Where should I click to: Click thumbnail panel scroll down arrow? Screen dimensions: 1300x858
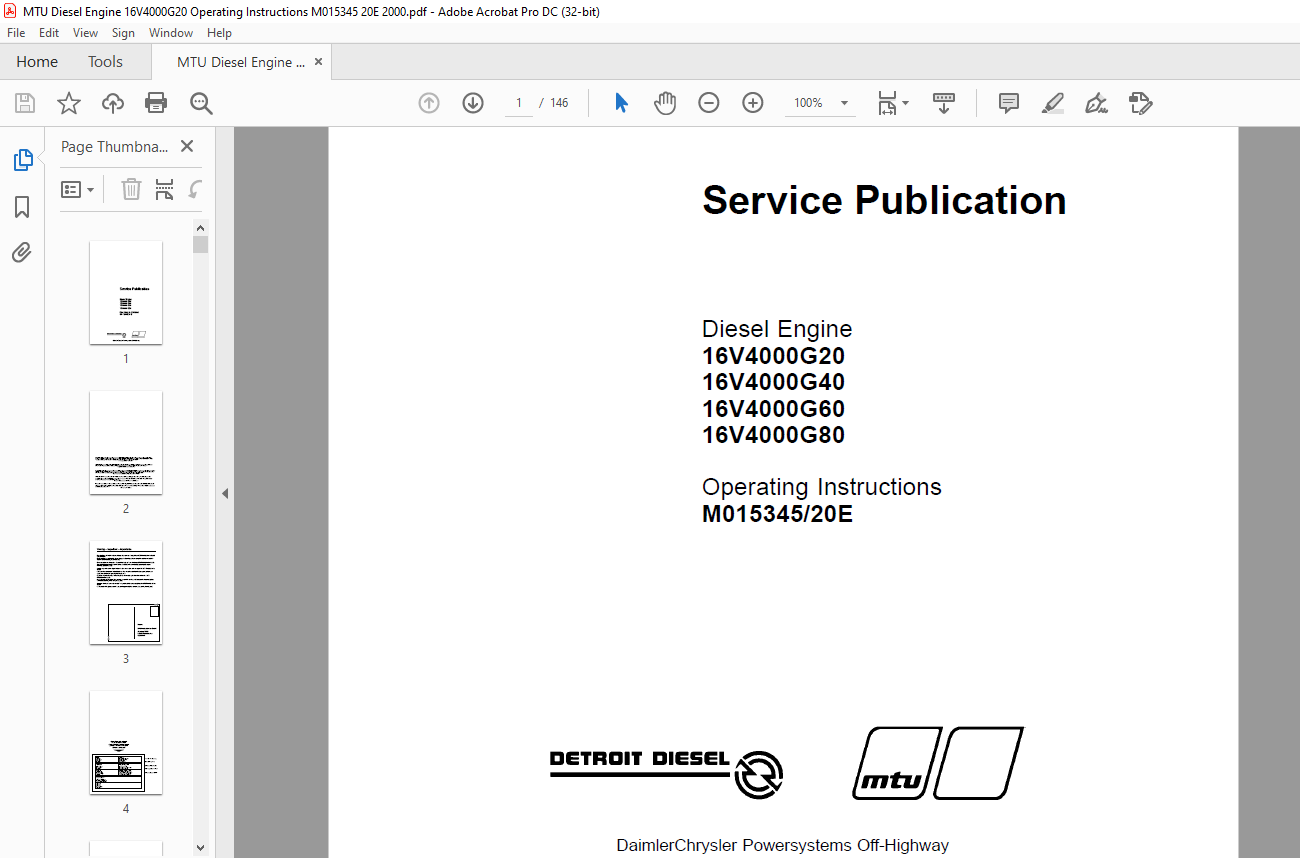click(x=201, y=848)
